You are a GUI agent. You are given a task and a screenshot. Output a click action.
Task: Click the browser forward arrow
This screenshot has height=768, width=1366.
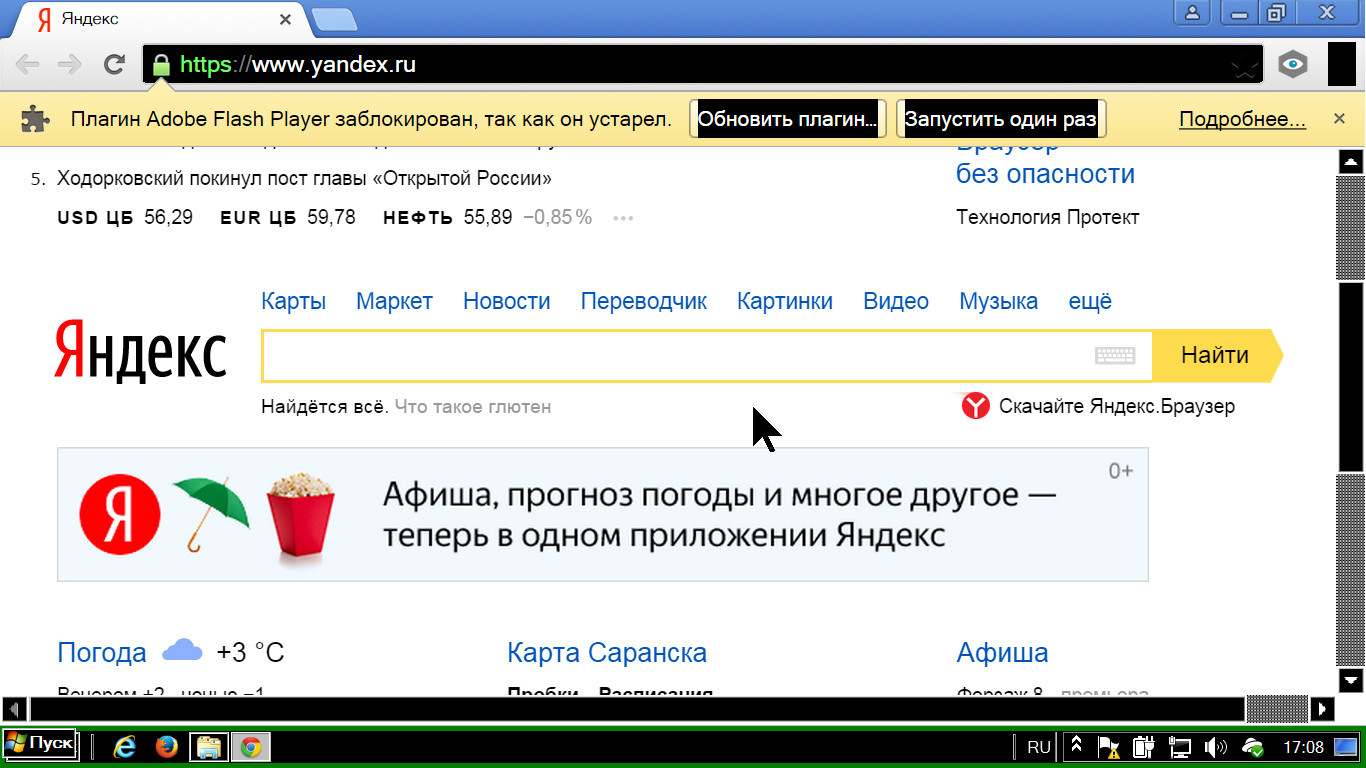click(x=70, y=65)
